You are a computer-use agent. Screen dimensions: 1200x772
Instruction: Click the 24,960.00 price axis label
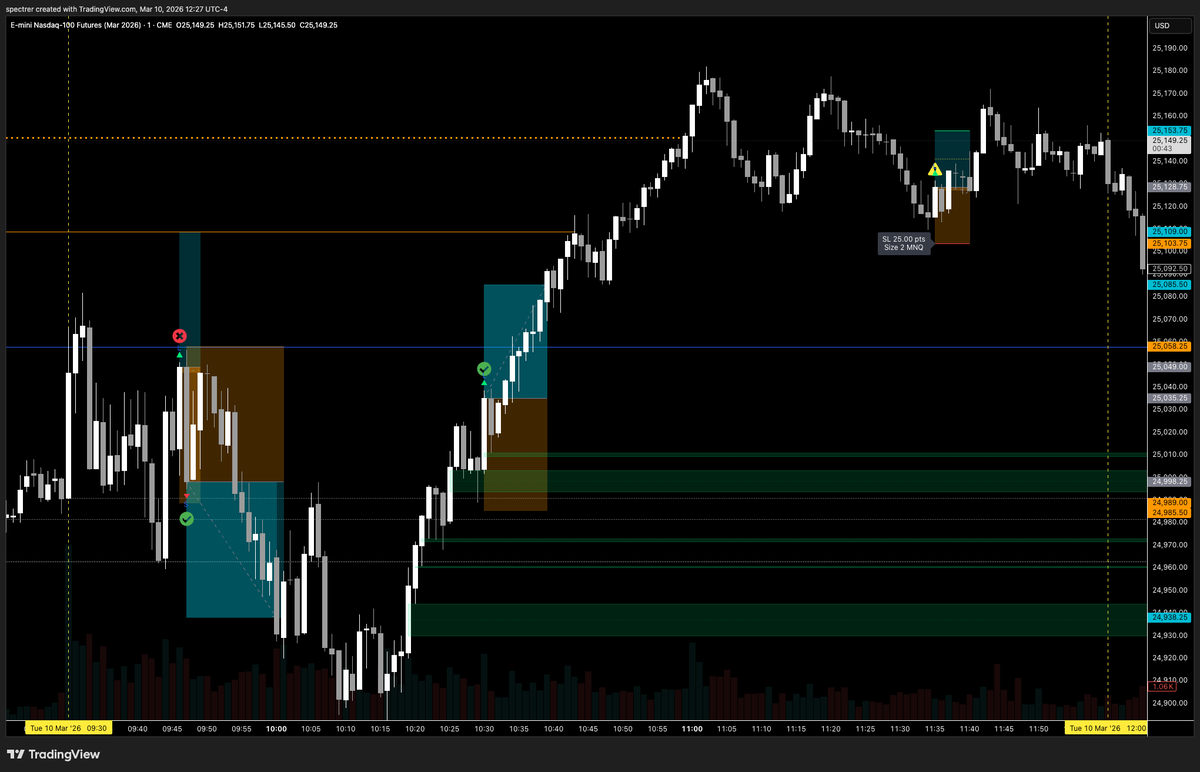click(x=1169, y=567)
